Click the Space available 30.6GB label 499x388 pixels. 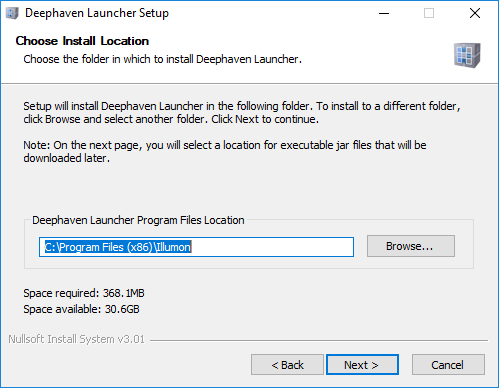(81, 309)
